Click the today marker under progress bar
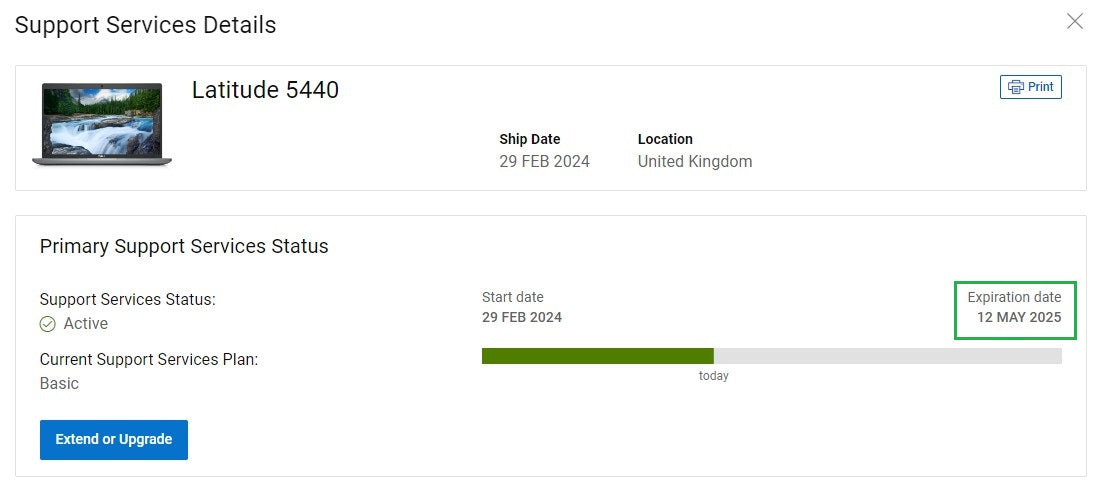This screenshot has height=486, width=1100. coord(713,376)
